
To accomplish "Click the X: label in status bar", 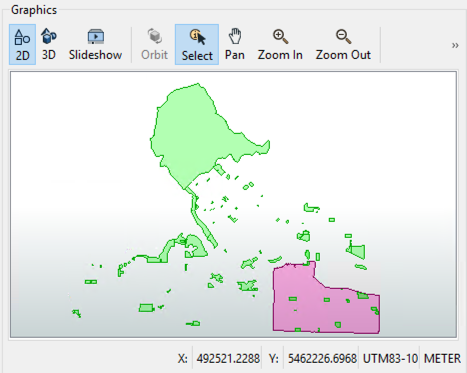I will 182,359.
